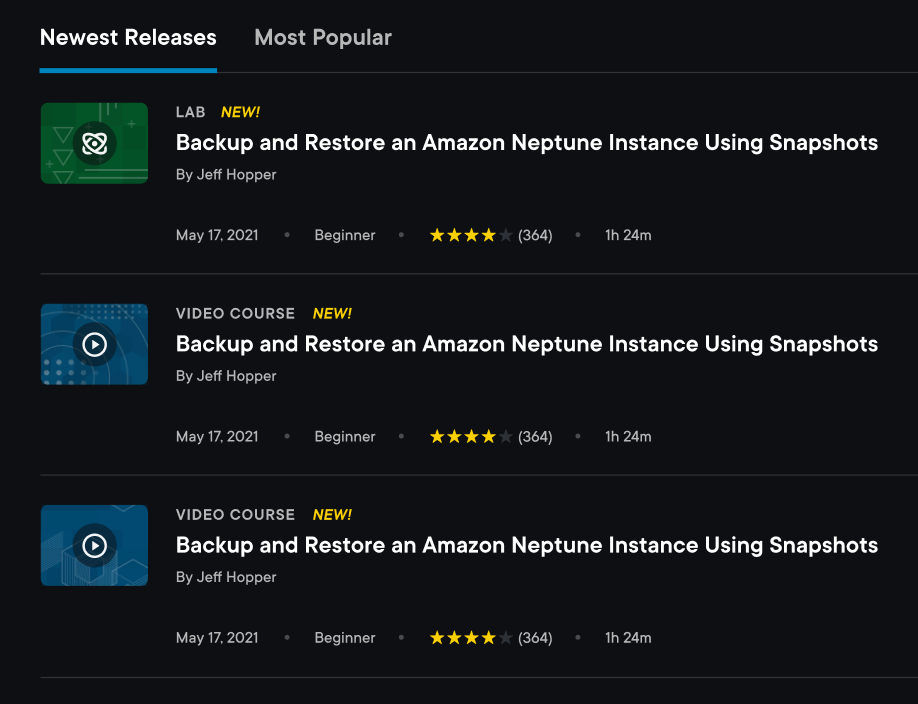Click the VIDEO COURSE label in the middle row
This screenshot has height=704, width=918.
235,314
